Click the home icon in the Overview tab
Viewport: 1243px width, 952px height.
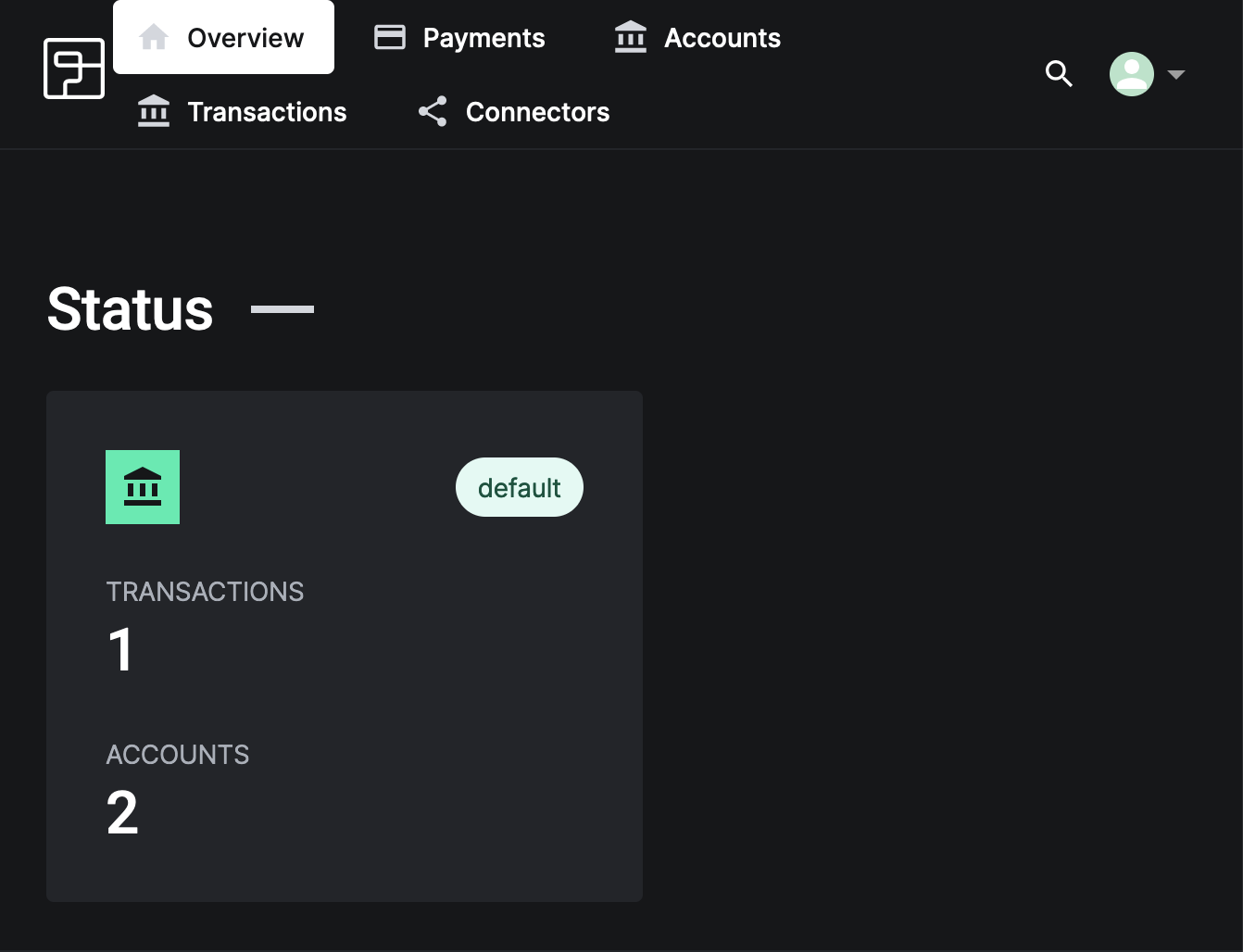point(154,37)
